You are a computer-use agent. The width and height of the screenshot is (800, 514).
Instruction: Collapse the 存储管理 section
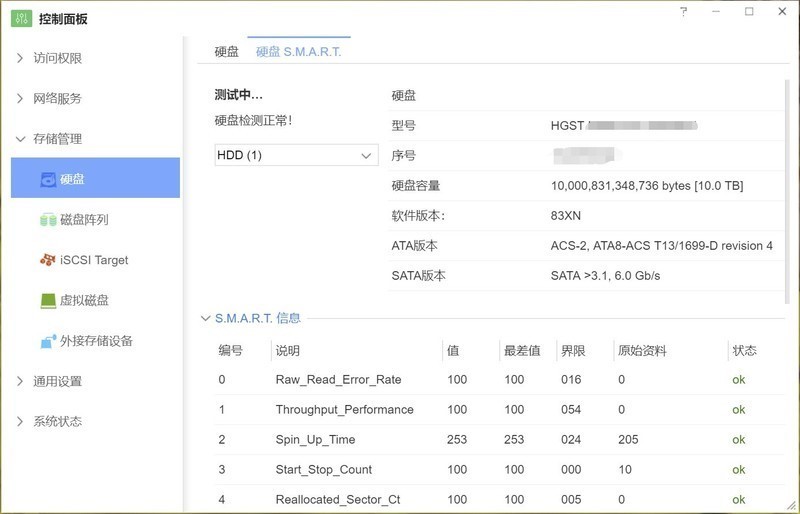pos(20,139)
